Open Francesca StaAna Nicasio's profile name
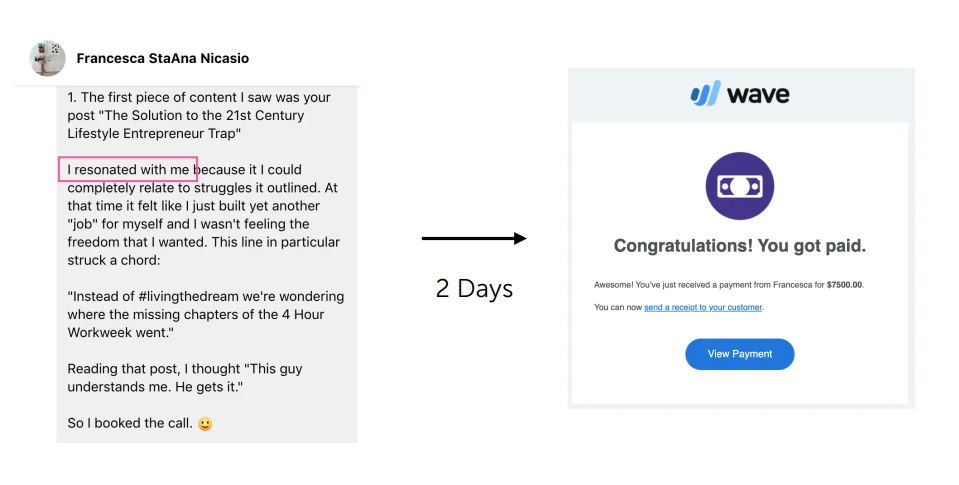The image size is (959, 485). click(163, 58)
